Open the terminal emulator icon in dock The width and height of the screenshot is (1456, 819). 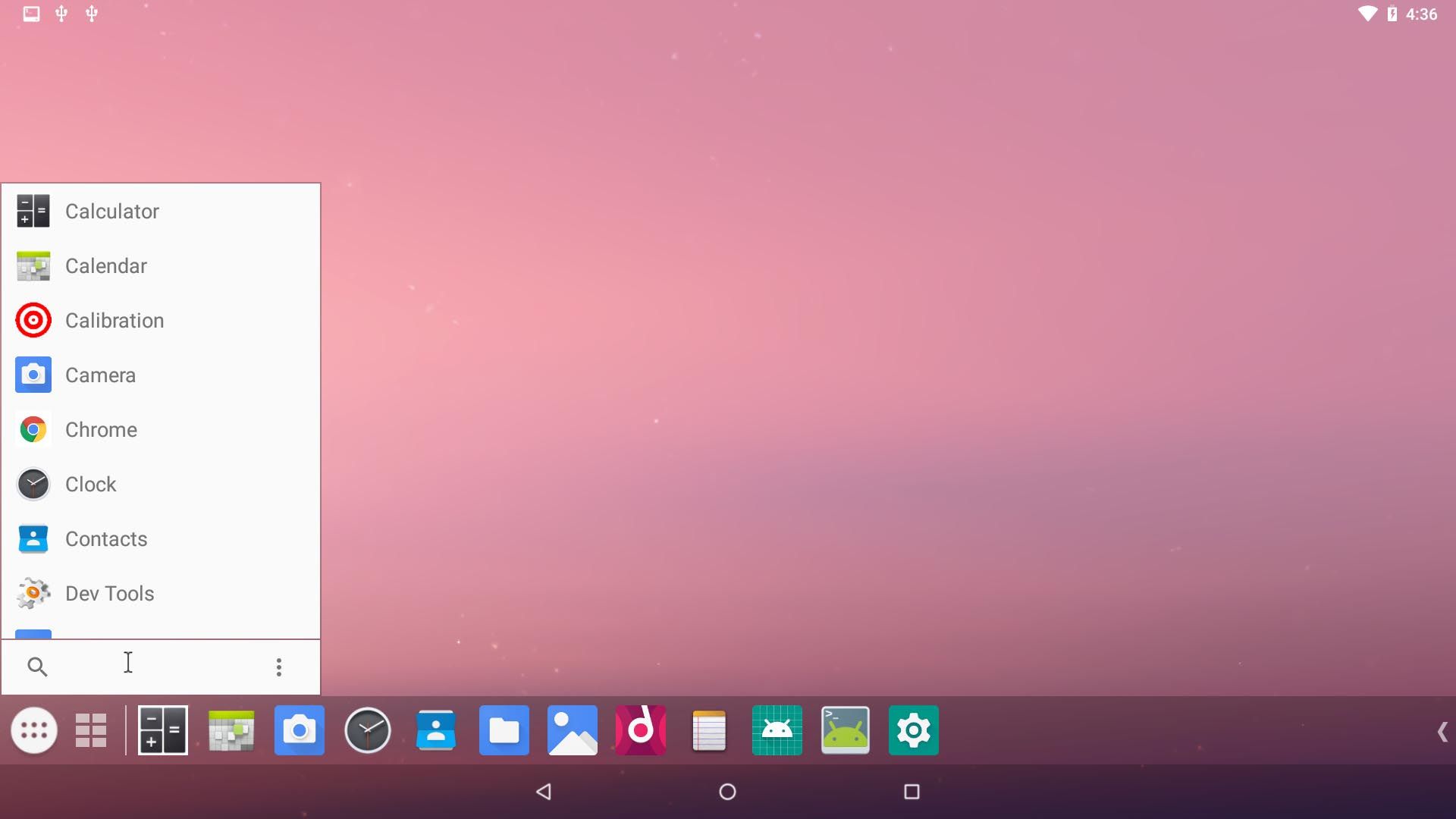(846, 730)
